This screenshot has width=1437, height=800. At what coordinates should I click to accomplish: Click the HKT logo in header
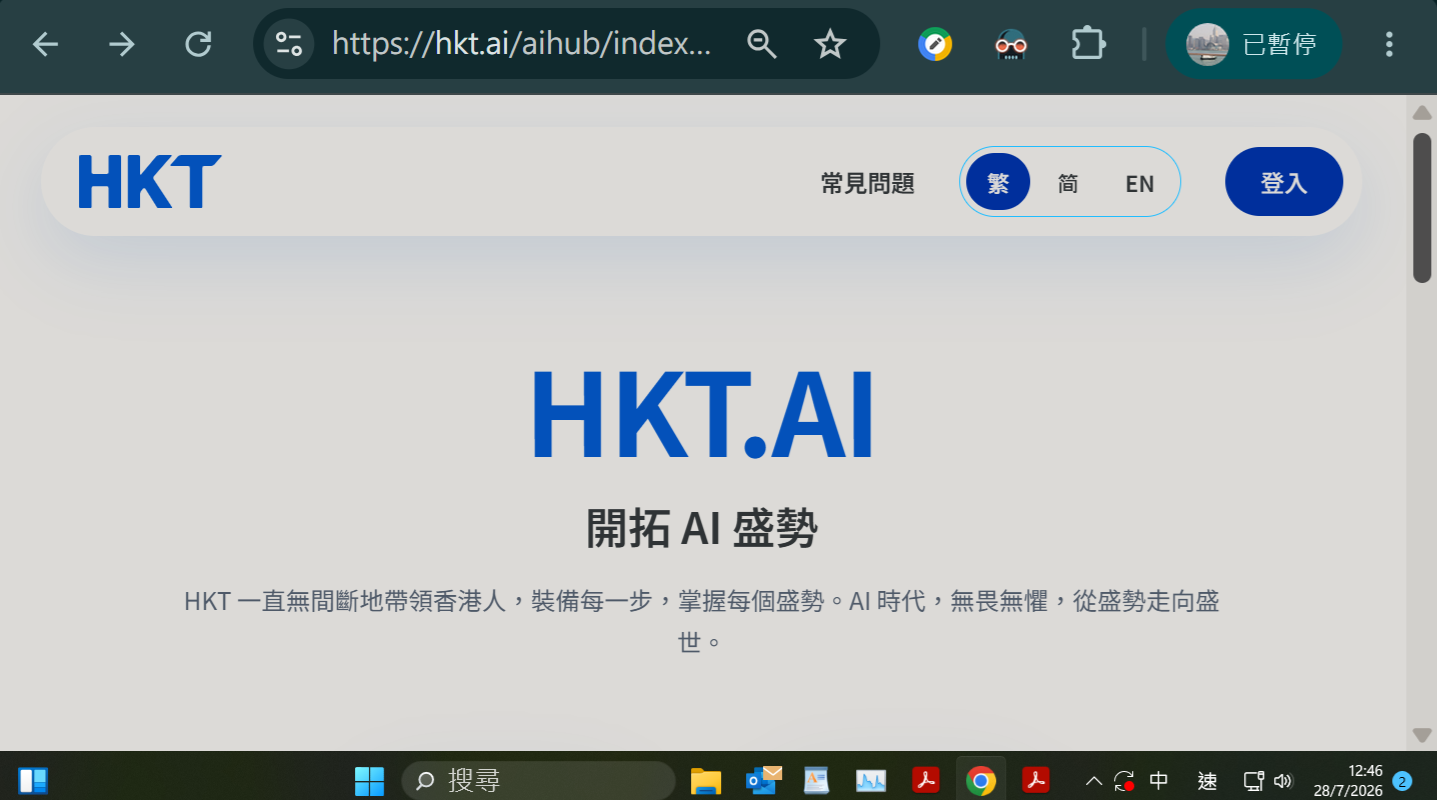click(150, 182)
